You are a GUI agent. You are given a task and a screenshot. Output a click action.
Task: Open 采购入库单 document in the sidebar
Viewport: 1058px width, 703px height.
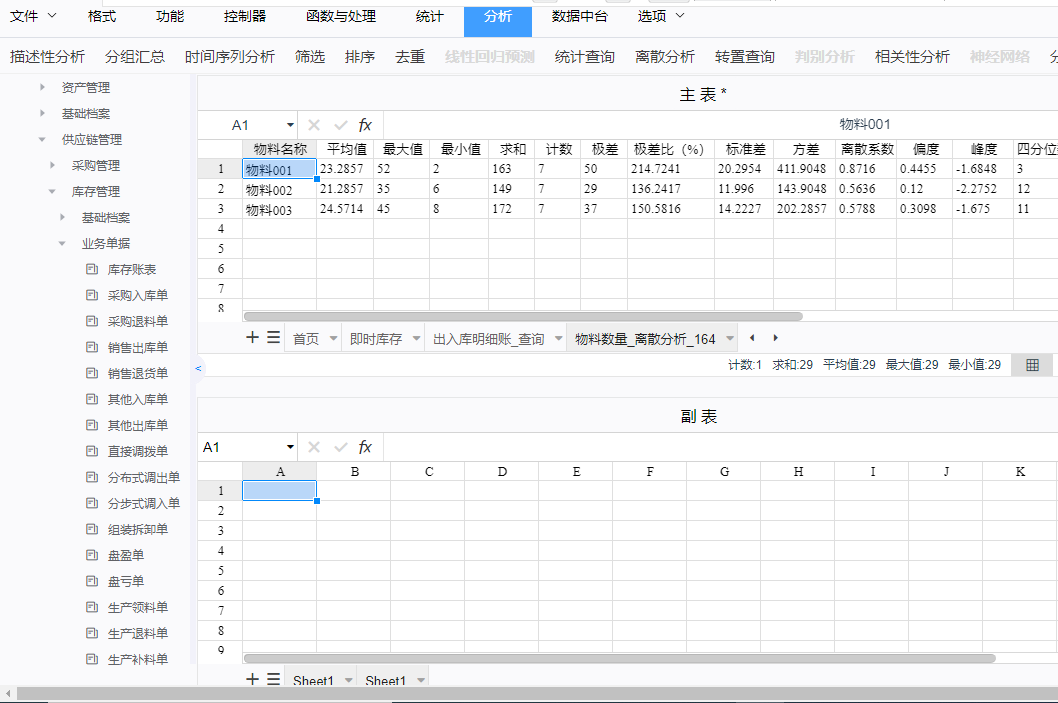[137, 295]
